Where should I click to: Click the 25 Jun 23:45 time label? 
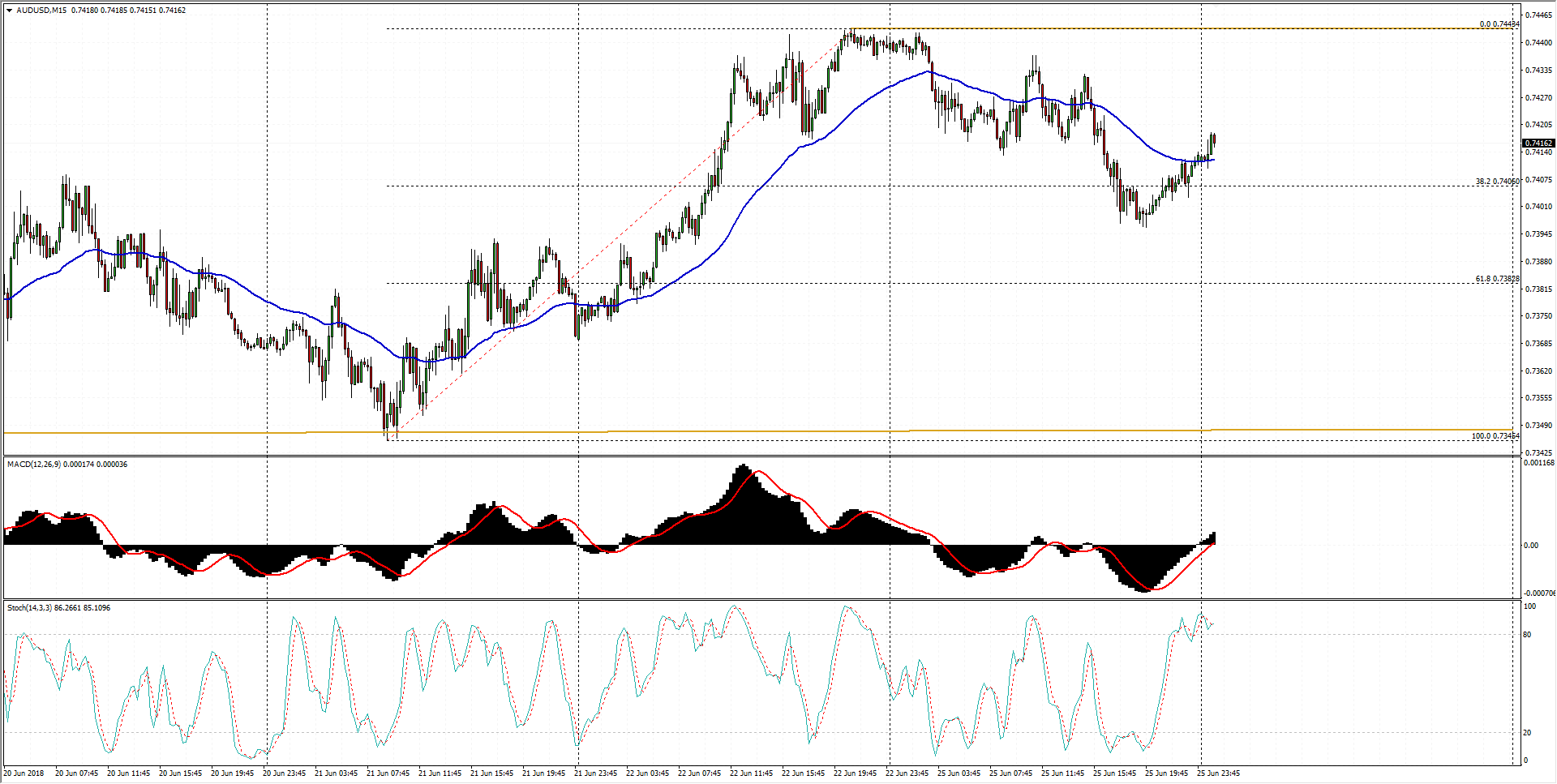[x=1218, y=773]
